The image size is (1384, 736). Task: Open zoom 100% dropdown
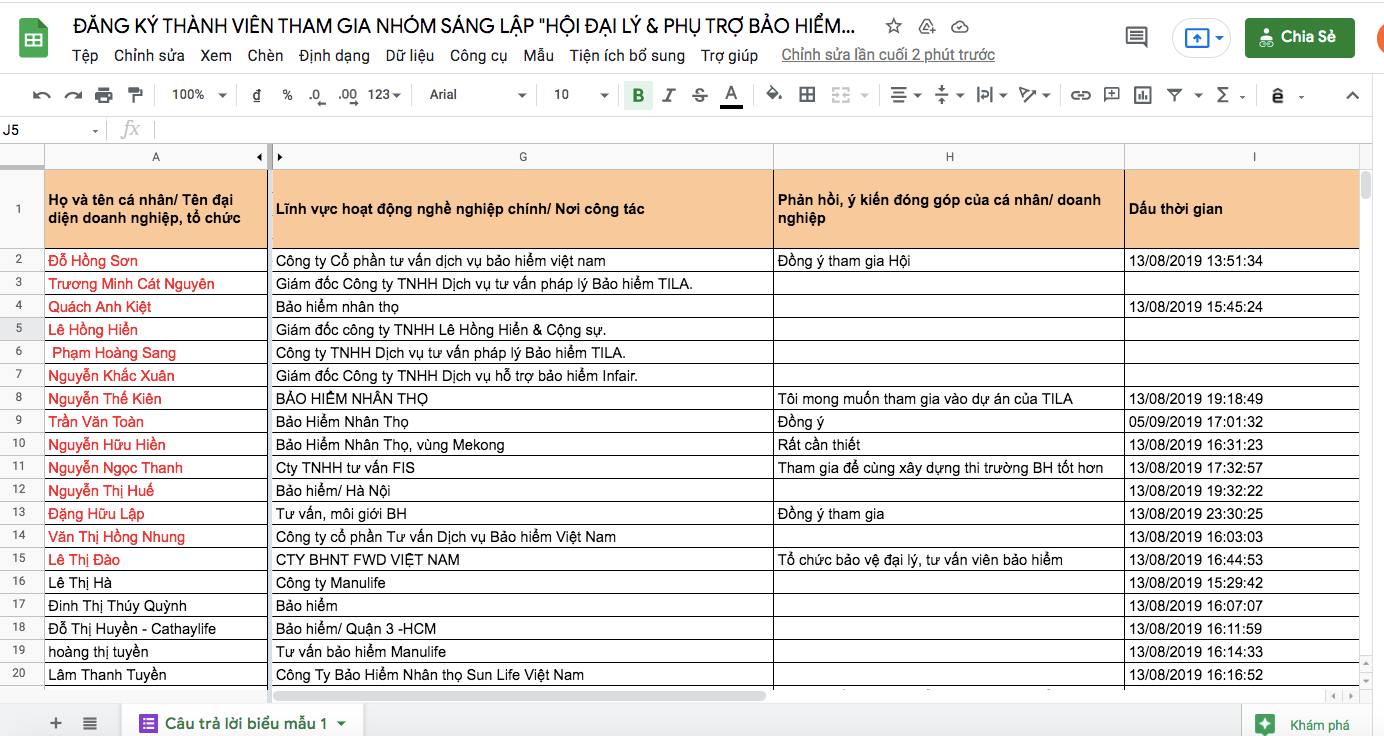(x=200, y=95)
